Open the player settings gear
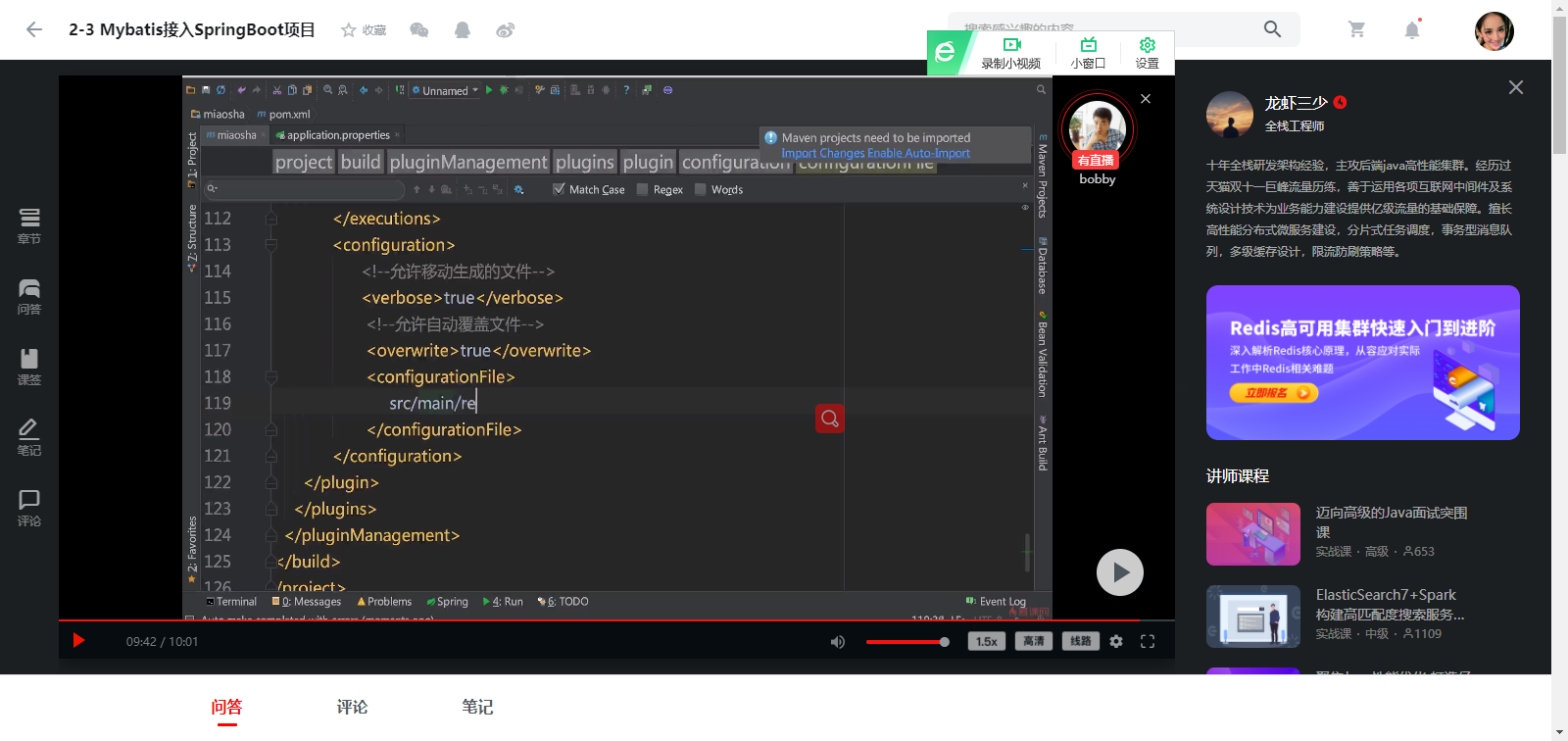The height and width of the screenshot is (741, 1568). (x=1116, y=642)
